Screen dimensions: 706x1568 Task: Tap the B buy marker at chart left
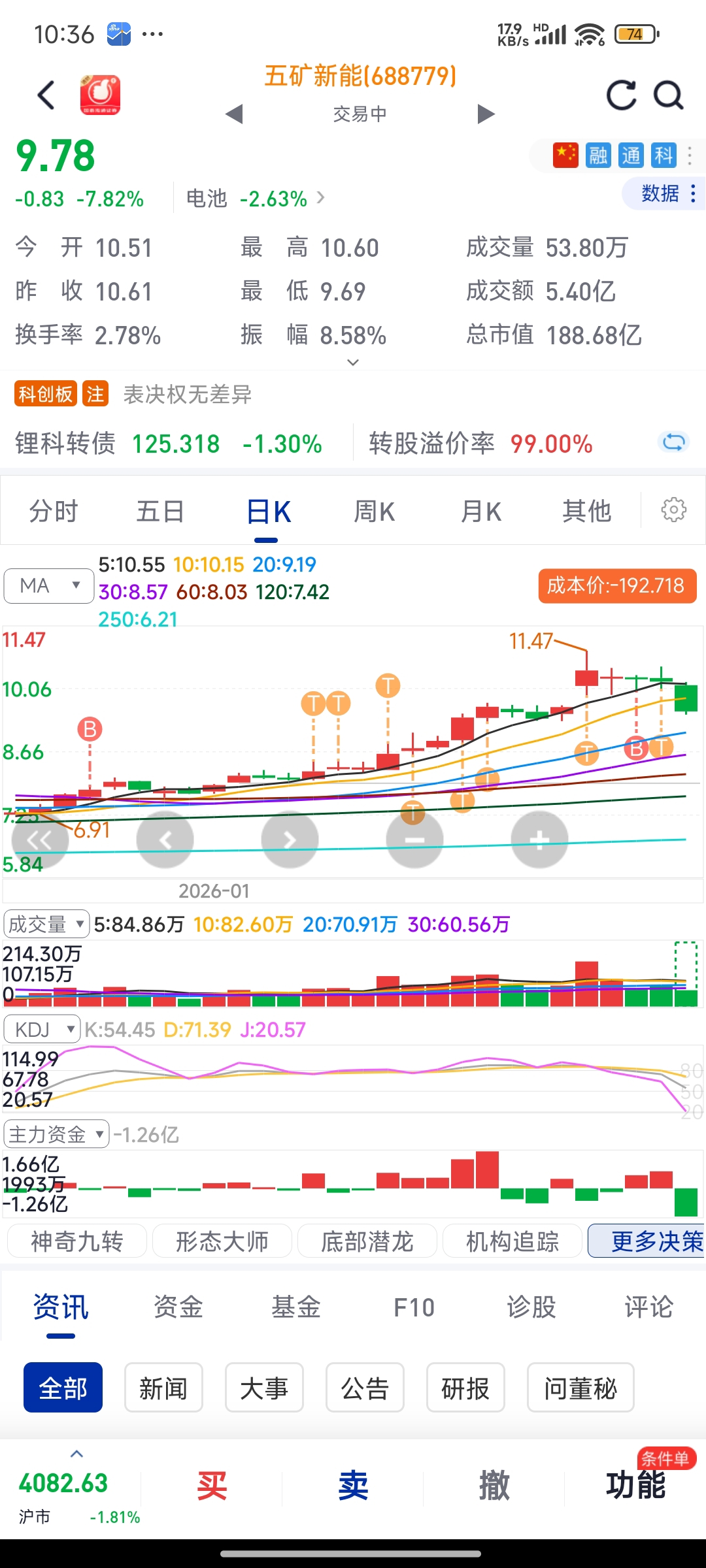(x=90, y=729)
